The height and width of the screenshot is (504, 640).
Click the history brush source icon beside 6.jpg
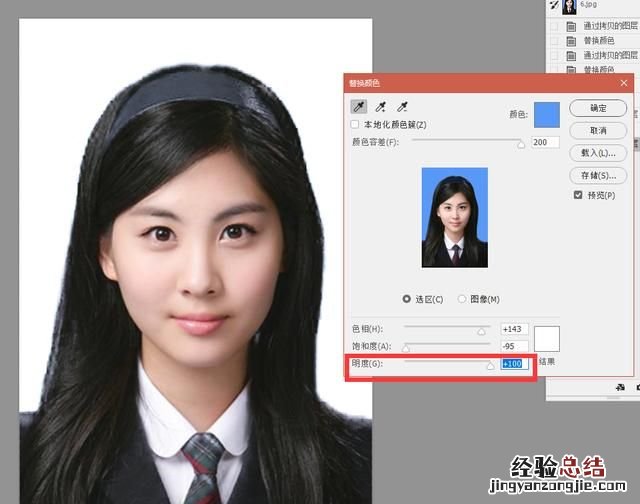554,5
